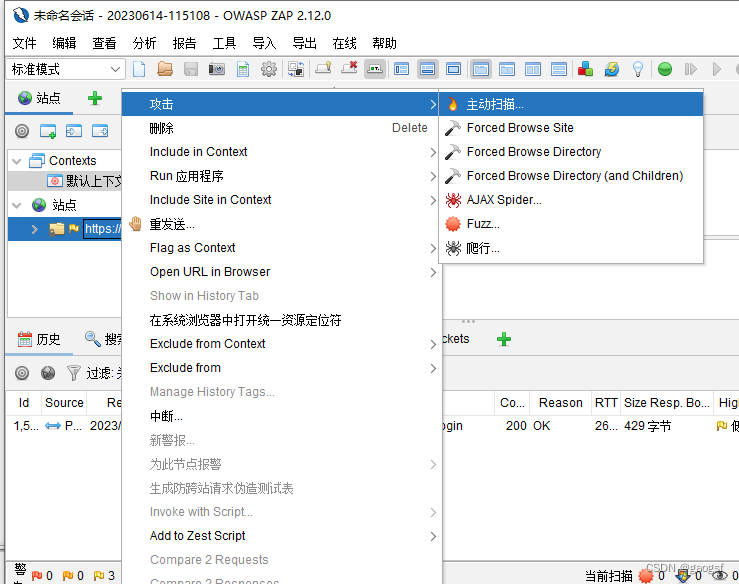Viewport: 739px width, 584px height.
Task: Select Full Layout toolbar icon
Action: click(453, 69)
